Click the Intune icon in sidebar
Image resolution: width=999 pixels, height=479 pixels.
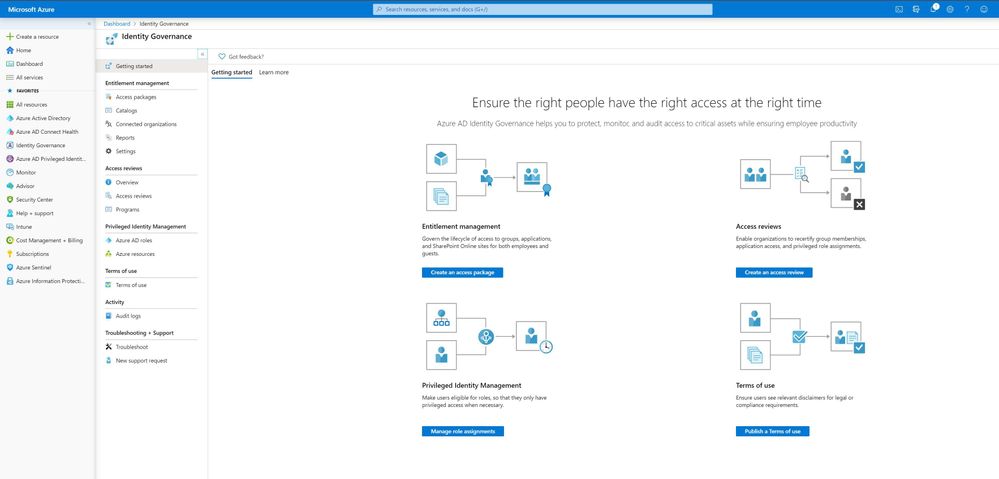pyautogui.click(x=10, y=227)
